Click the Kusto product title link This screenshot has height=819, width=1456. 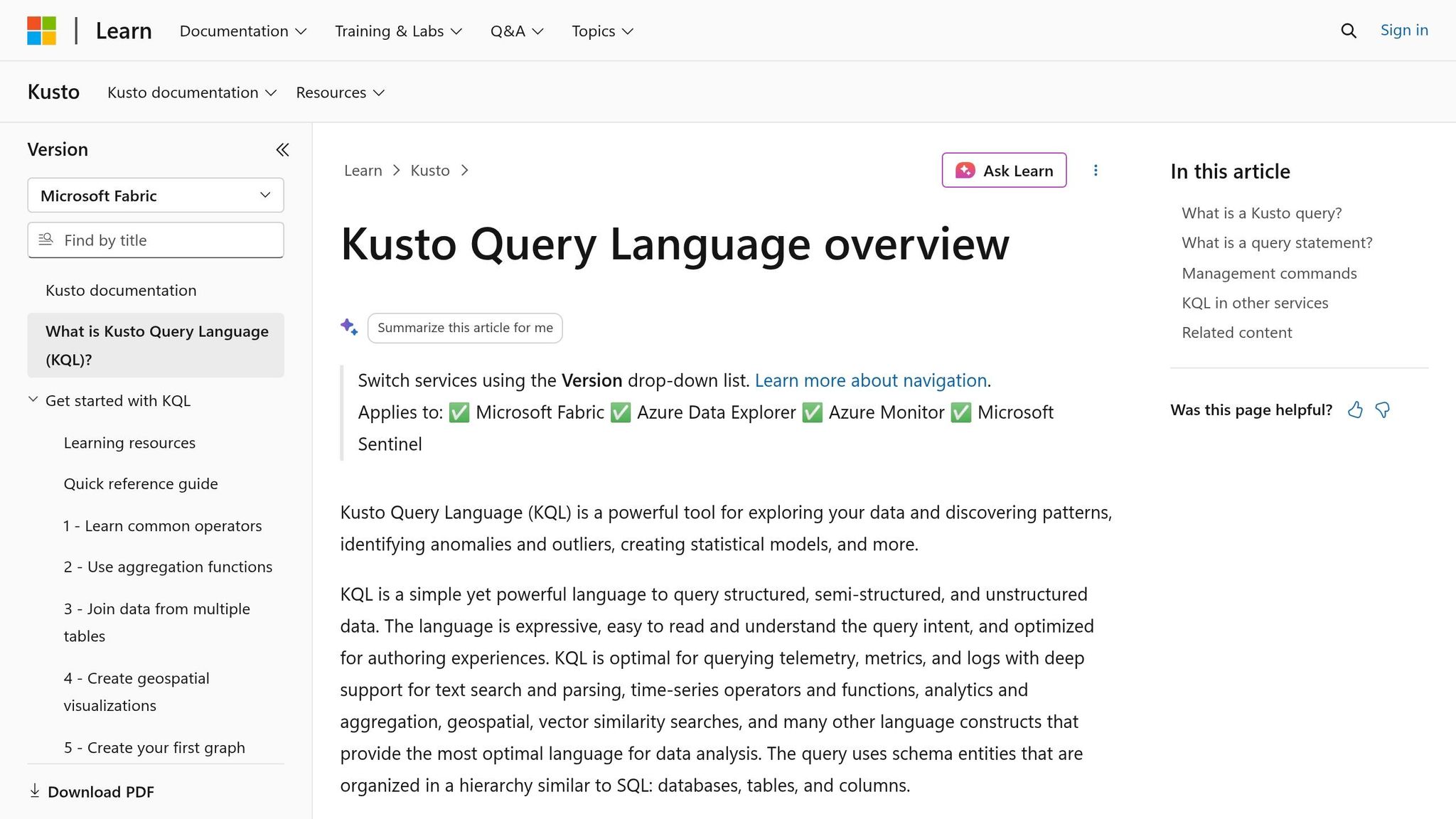click(53, 92)
